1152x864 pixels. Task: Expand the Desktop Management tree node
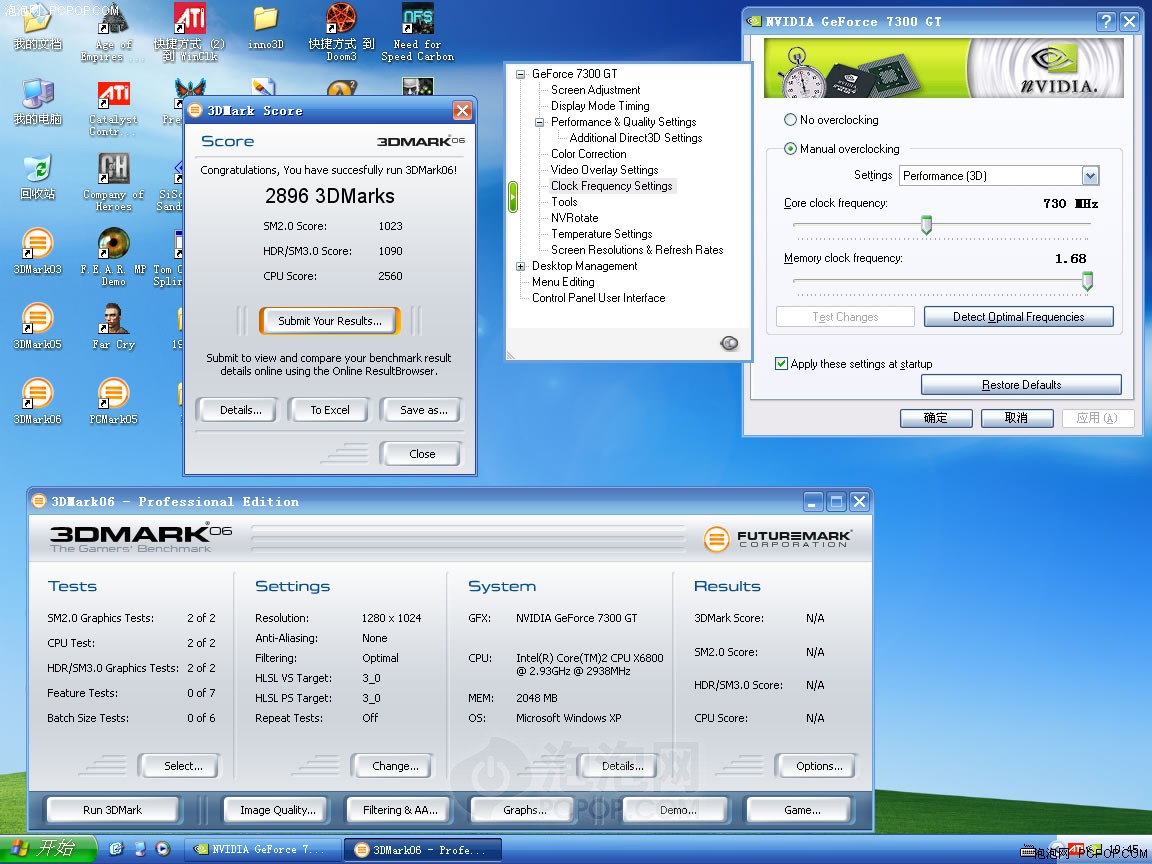tap(520, 267)
